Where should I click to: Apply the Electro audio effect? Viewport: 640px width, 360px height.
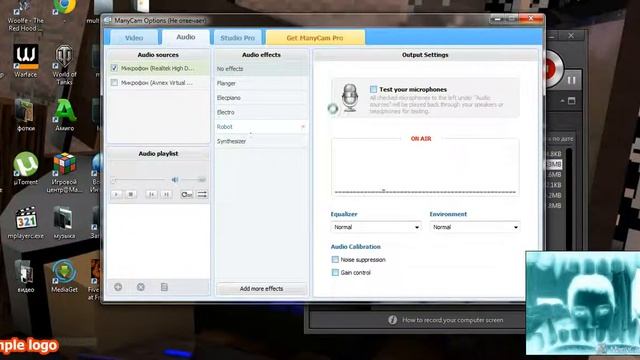coord(261,112)
